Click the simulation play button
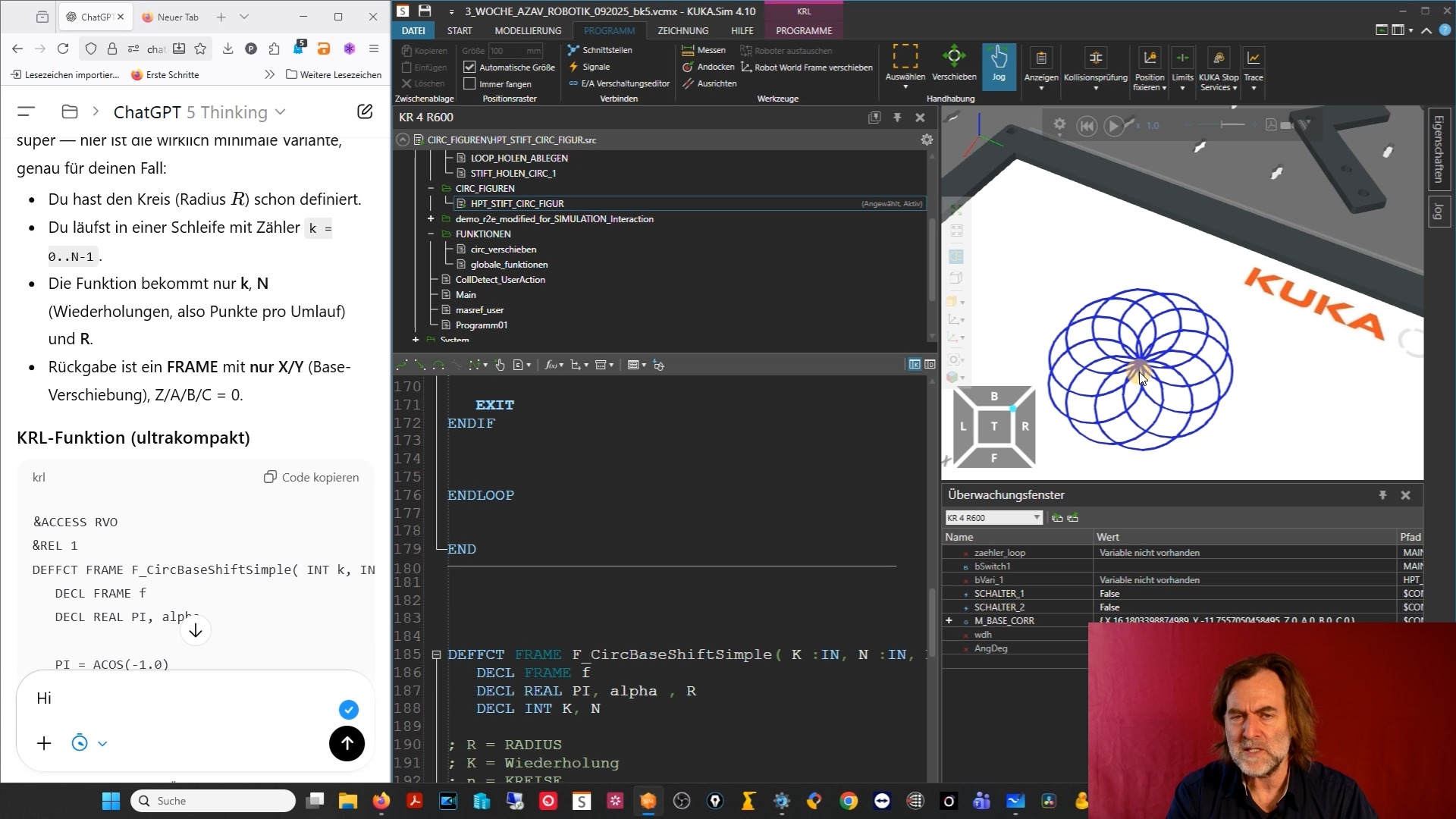The width and height of the screenshot is (1456, 819). 1113,126
